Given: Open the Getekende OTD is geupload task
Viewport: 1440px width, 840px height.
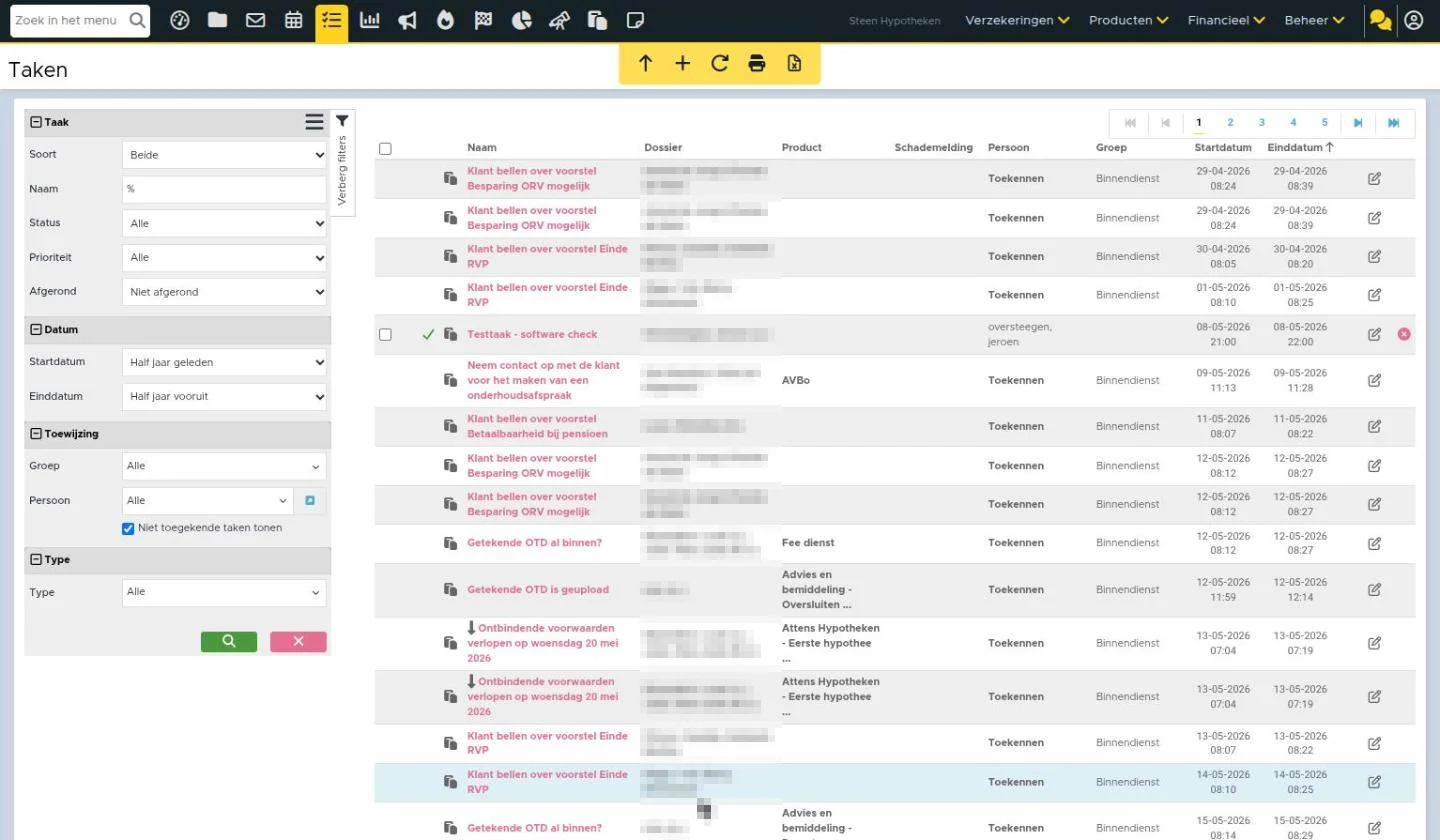Looking at the screenshot, I should pos(538,589).
